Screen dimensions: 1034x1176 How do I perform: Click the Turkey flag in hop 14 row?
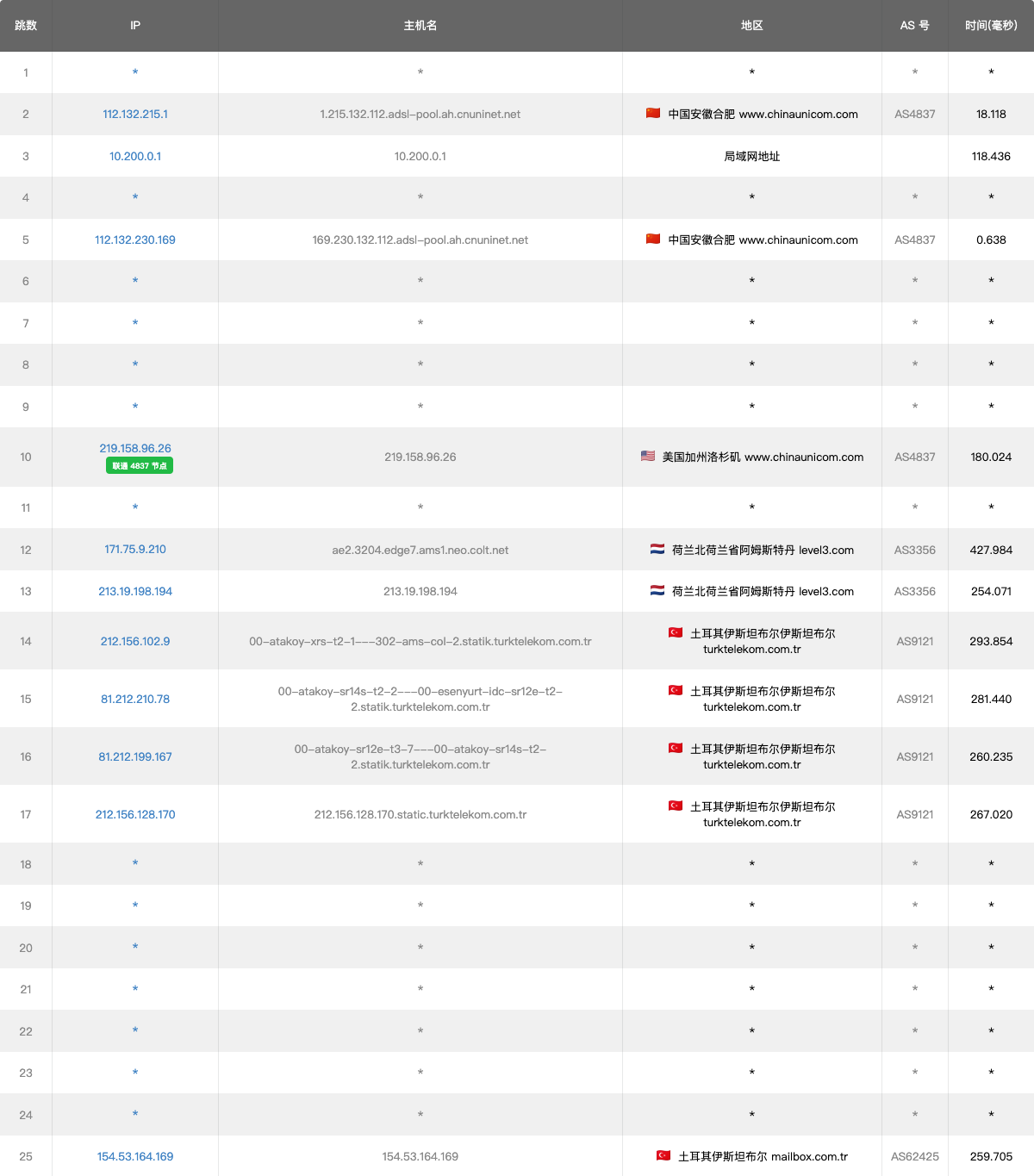tap(676, 632)
